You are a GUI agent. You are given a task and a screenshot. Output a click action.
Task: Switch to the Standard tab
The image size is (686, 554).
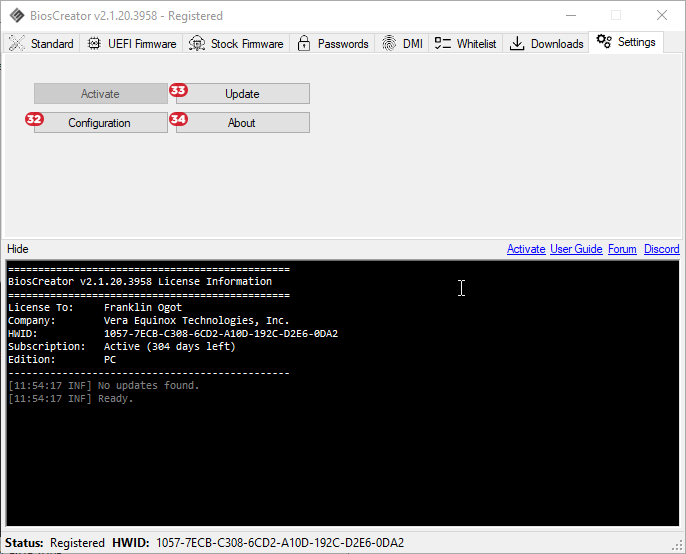41,43
